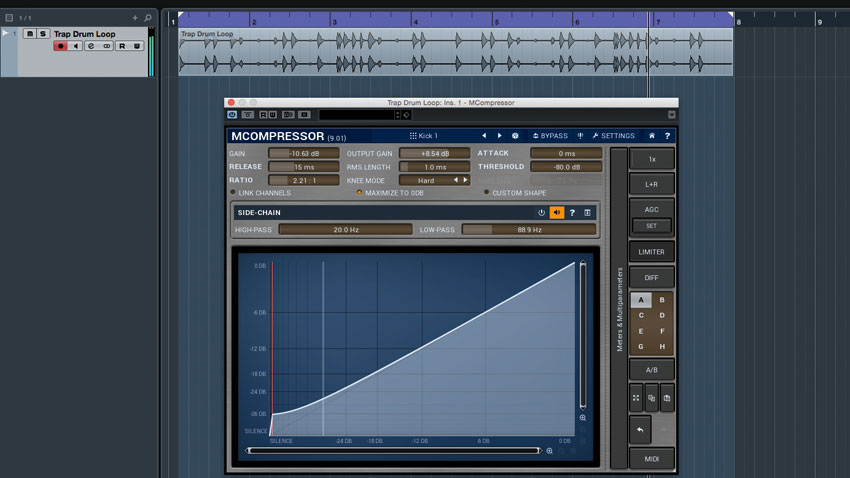Click the THRESHOLD field -80.0 dB
This screenshot has height=478, width=850.
tap(566, 167)
